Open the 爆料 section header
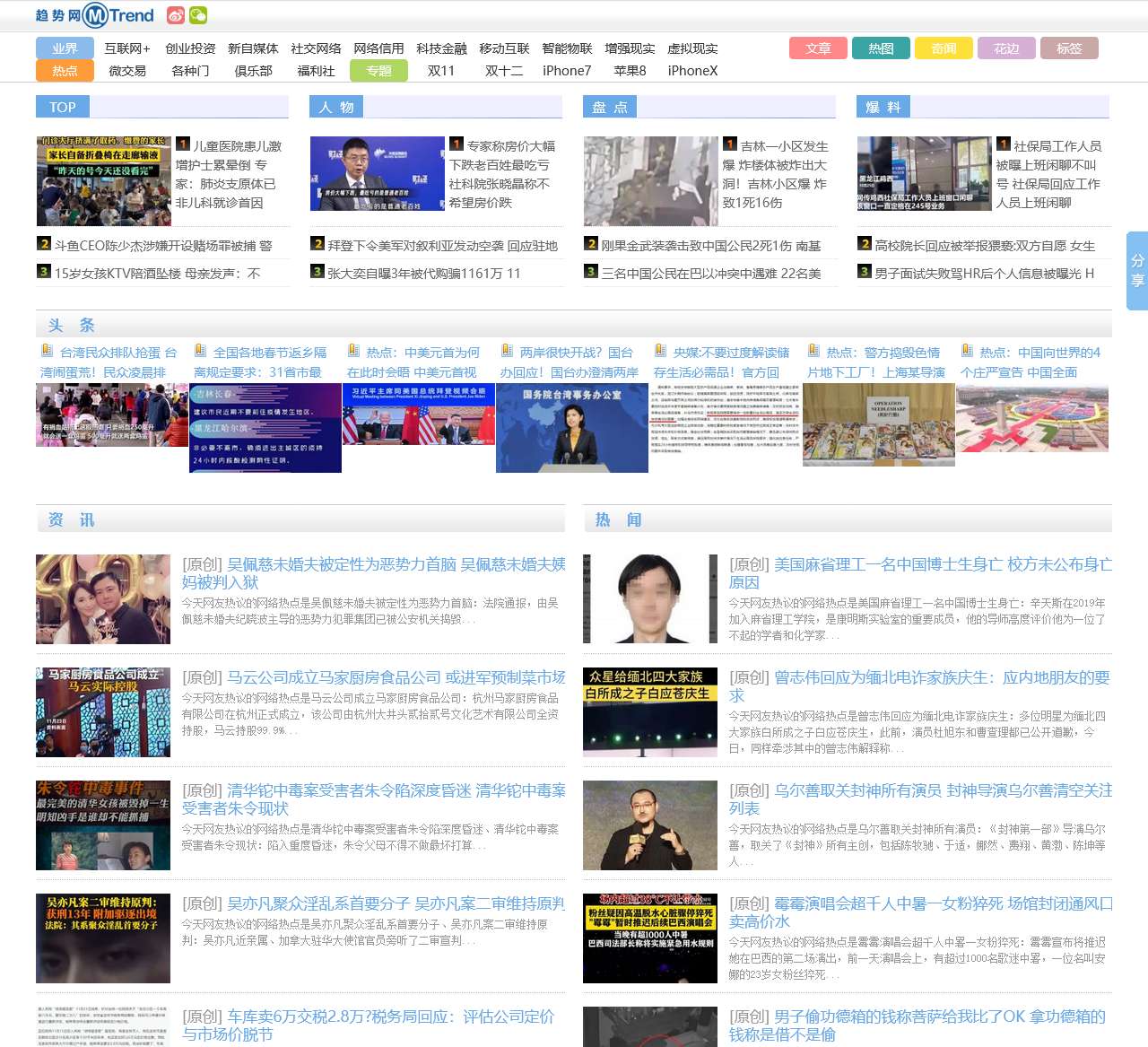The height and width of the screenshot is (1047, 1148). click(883, 107)
